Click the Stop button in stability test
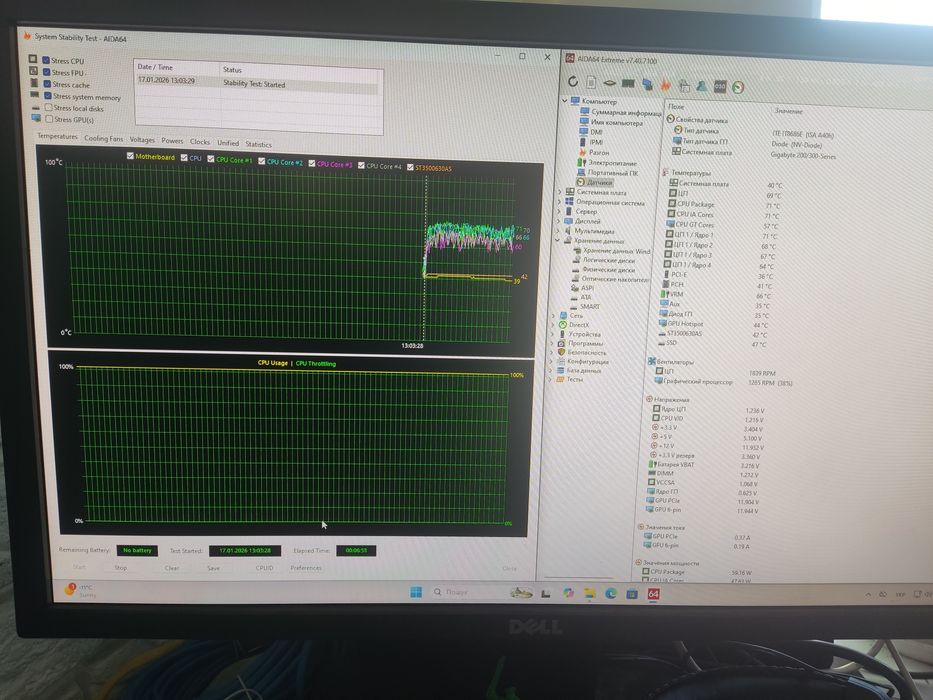The width and height of the screenshot is (933, 700). (121, 568)
